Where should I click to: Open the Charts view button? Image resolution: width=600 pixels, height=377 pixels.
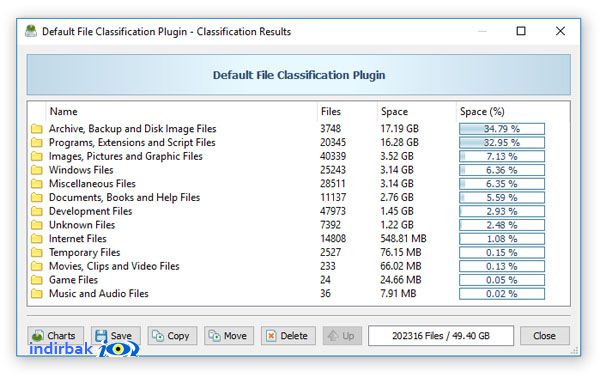click(55, 336)
